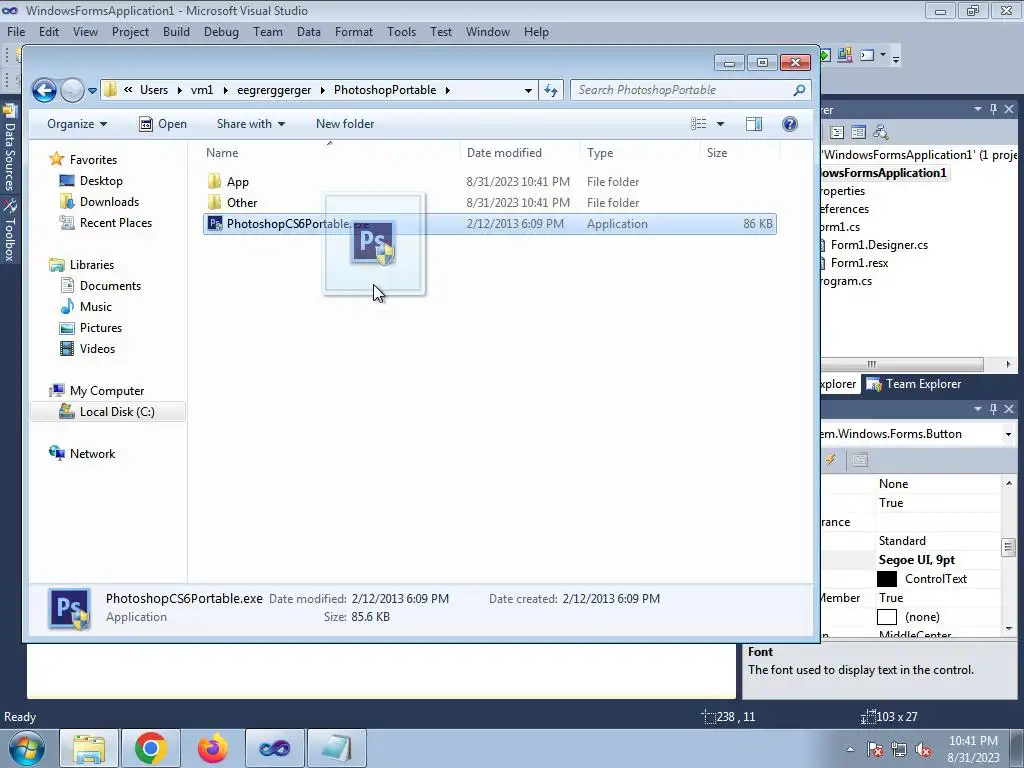The image size is (1024, 768).
Task: Show Events lightning icon in Properties
Action: 831,460
